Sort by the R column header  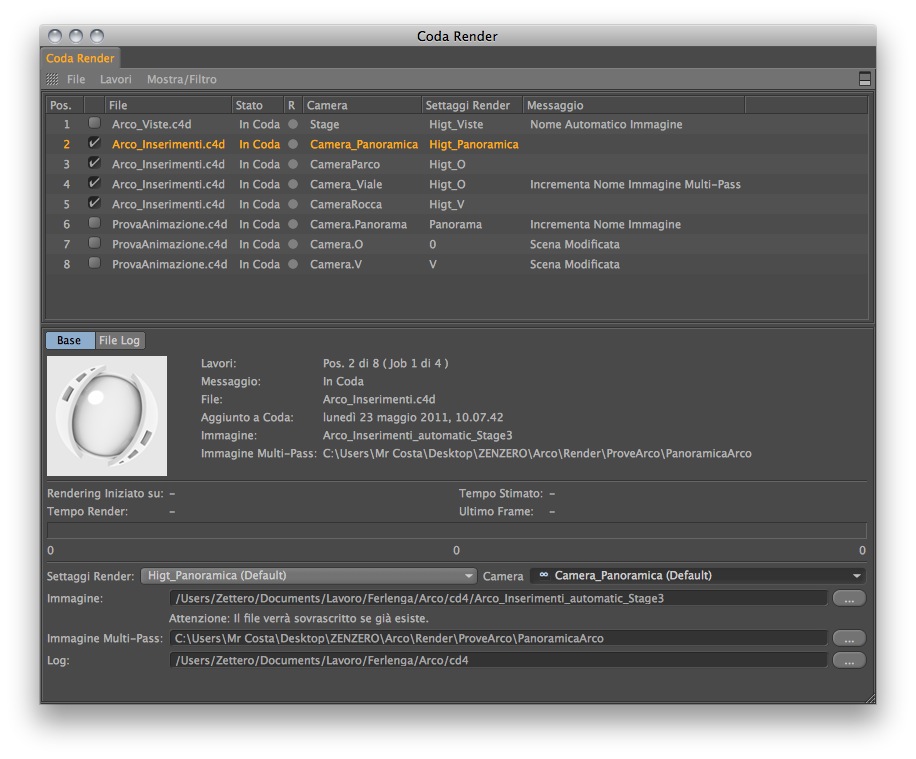pos(292,105)
